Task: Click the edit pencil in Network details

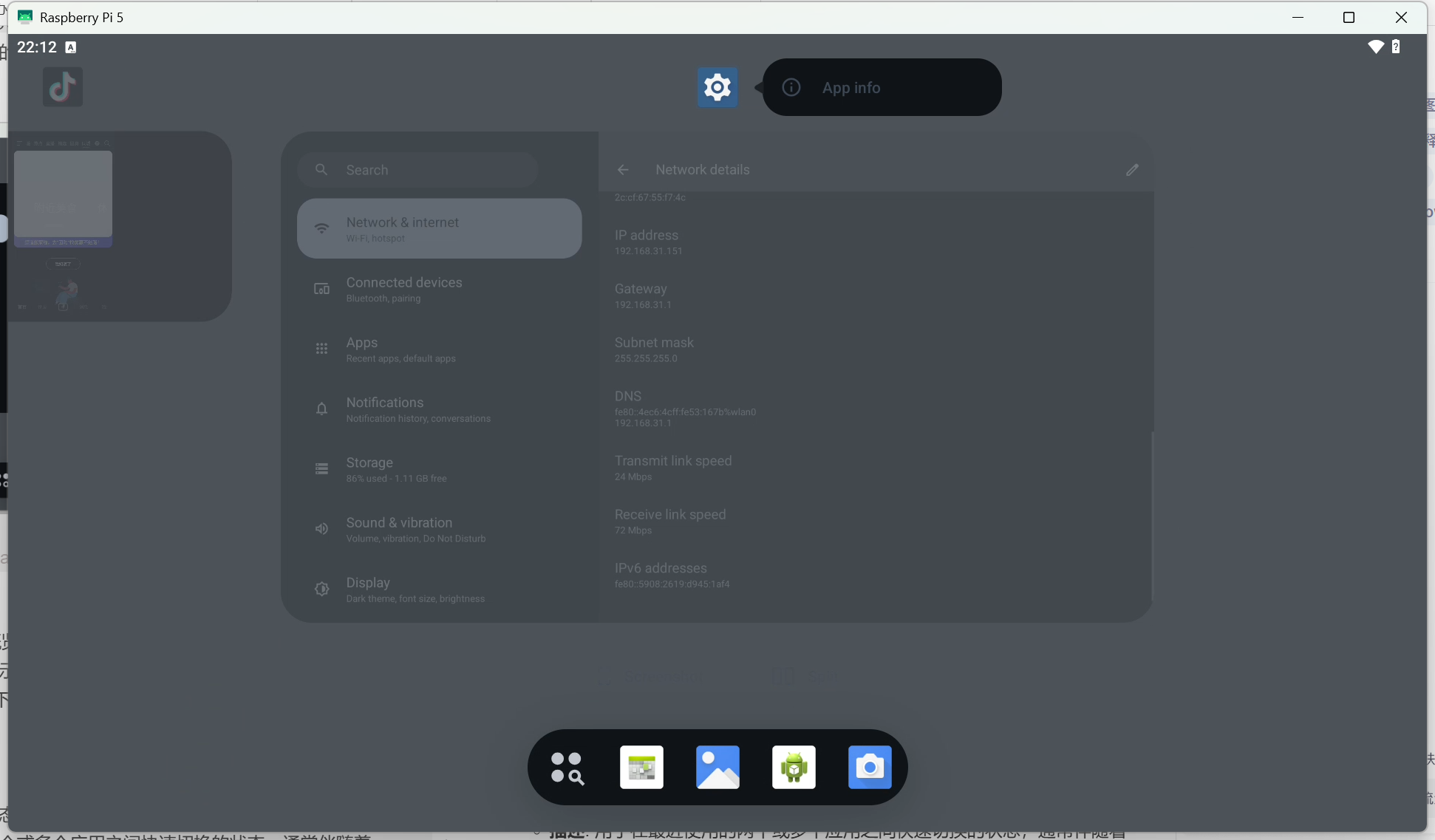Action: point(1132,170)
